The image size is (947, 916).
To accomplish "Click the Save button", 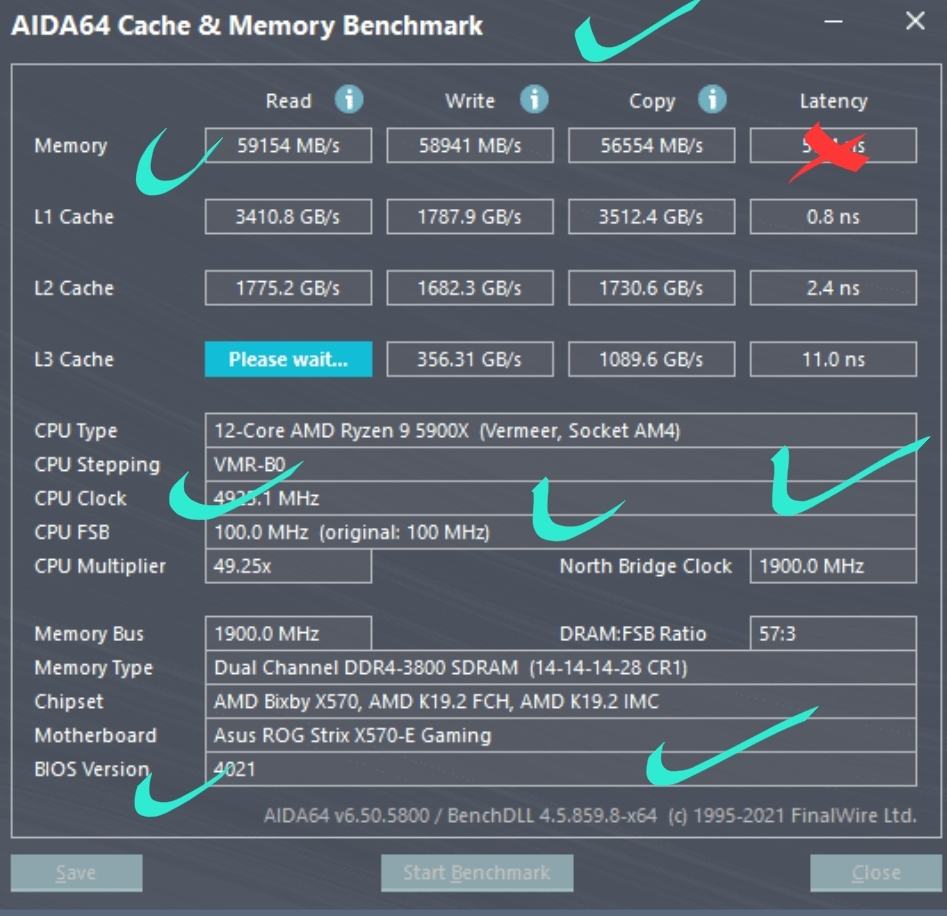I will click(77, 873).
